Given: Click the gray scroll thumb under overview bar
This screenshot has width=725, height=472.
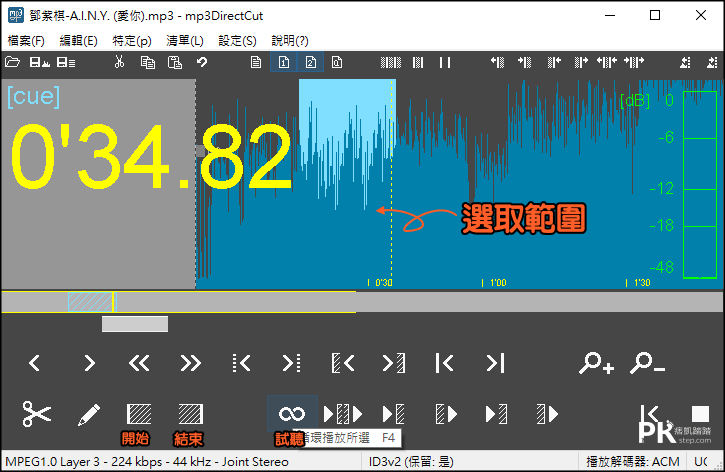Looking at the screenshot, I should [x=135, y=324].
